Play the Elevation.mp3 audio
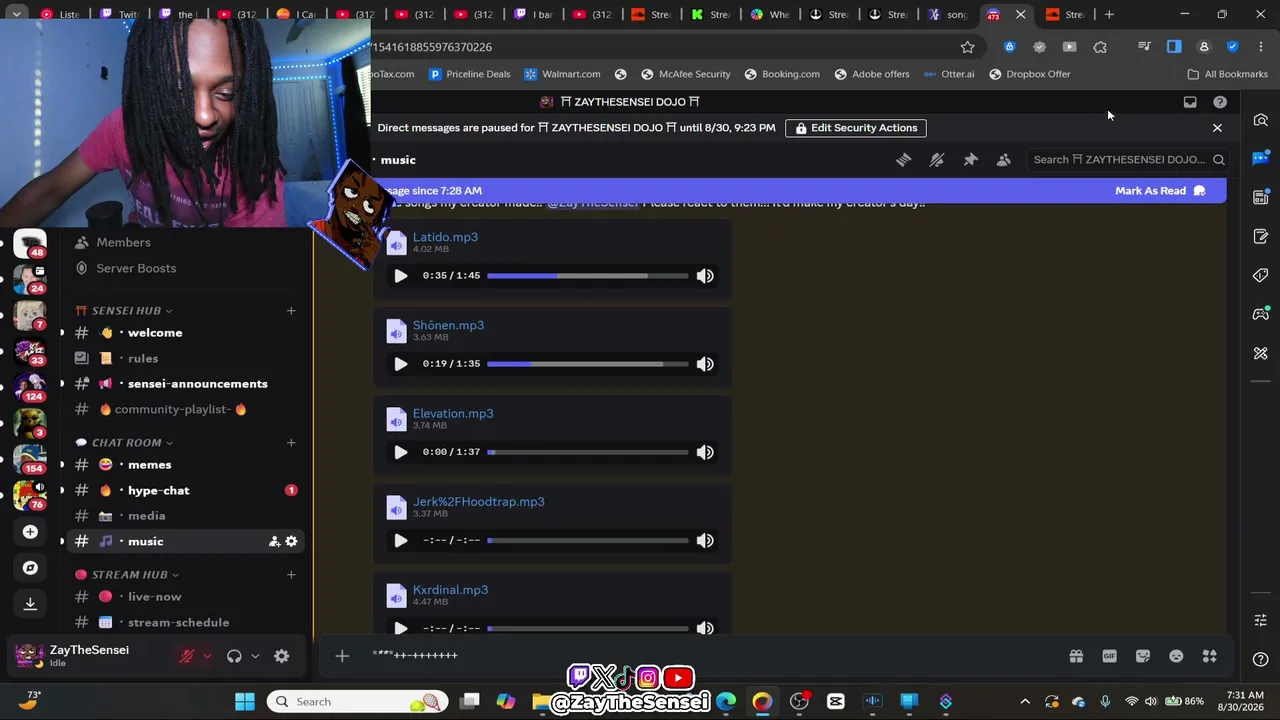 click(401, 452)
